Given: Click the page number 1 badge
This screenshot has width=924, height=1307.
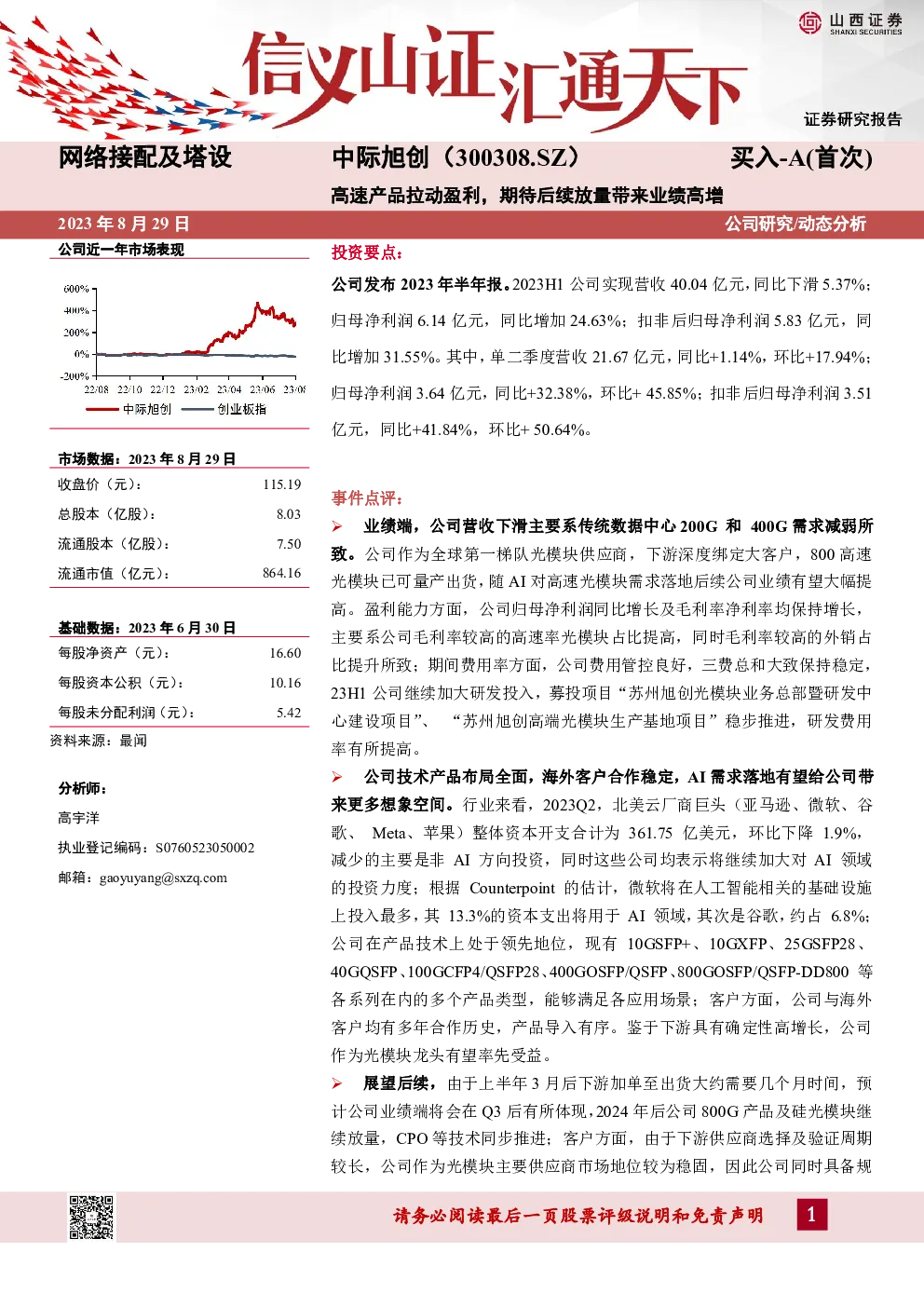Looking at the screenshot, I should pos(811,1214).
